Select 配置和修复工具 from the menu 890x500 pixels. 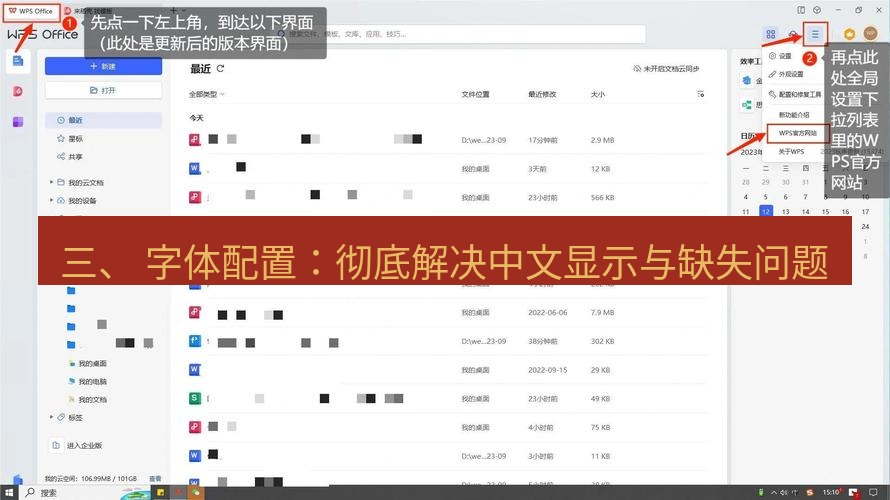point(795,95)
